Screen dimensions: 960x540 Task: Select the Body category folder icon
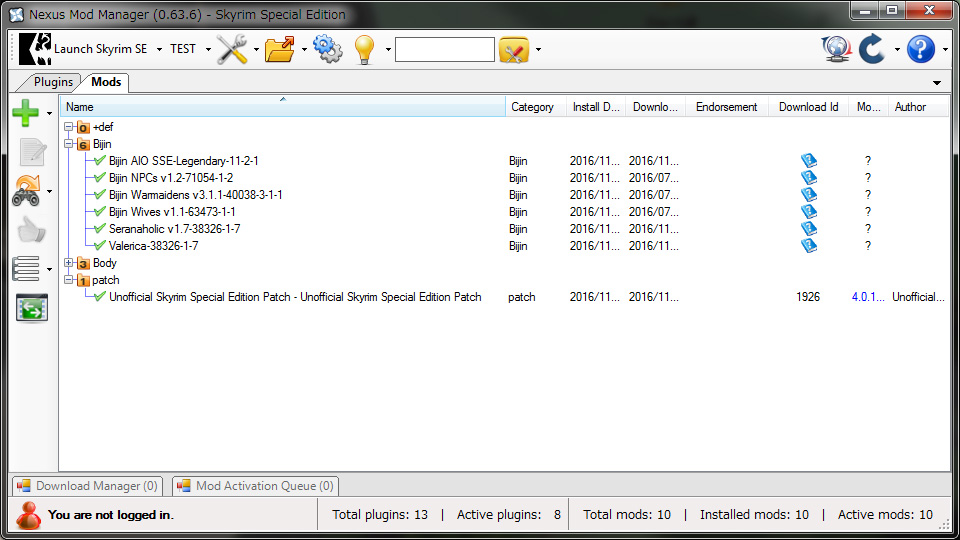pyautogui.click(x=83, y=263)
